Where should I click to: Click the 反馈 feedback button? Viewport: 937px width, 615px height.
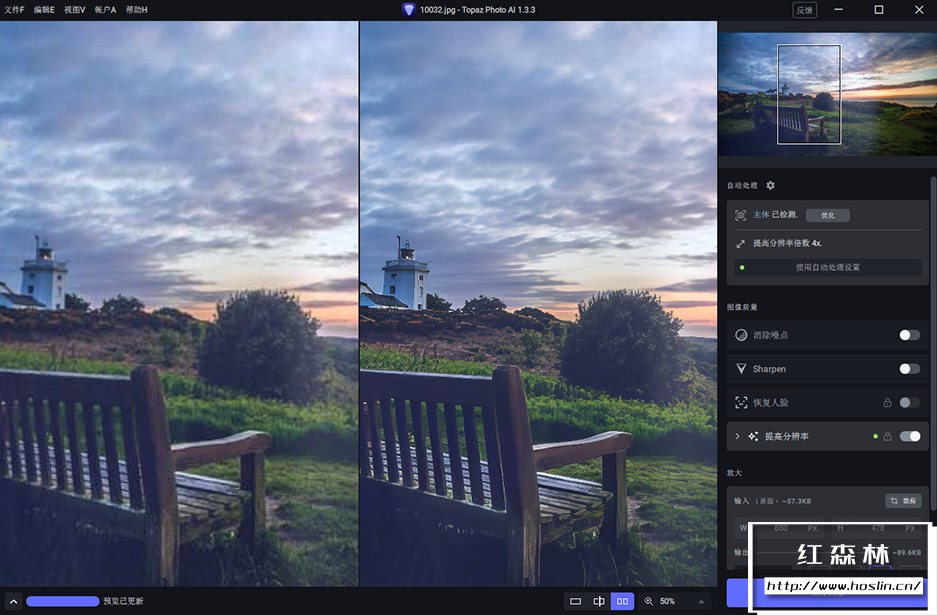tap(804, 10)
